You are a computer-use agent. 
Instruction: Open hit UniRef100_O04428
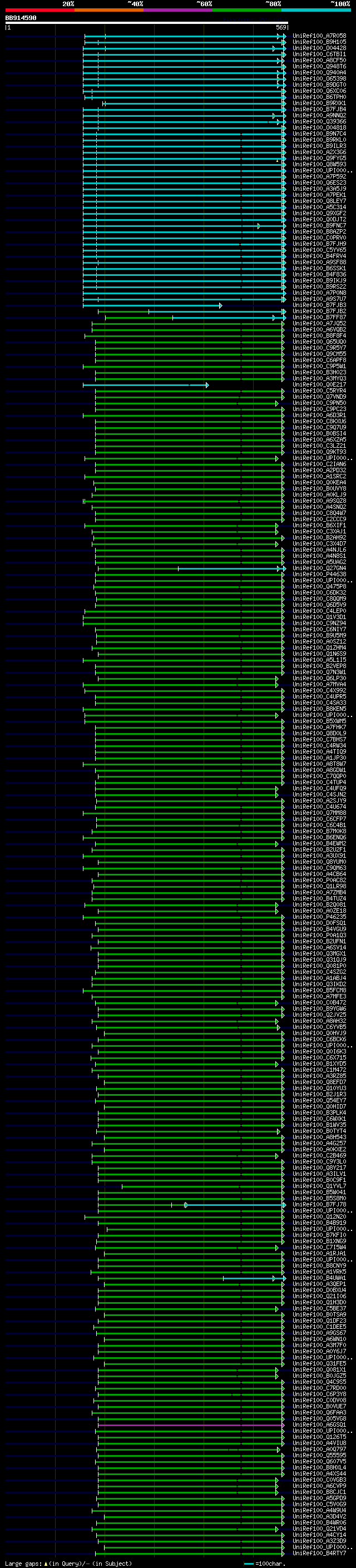319,48
